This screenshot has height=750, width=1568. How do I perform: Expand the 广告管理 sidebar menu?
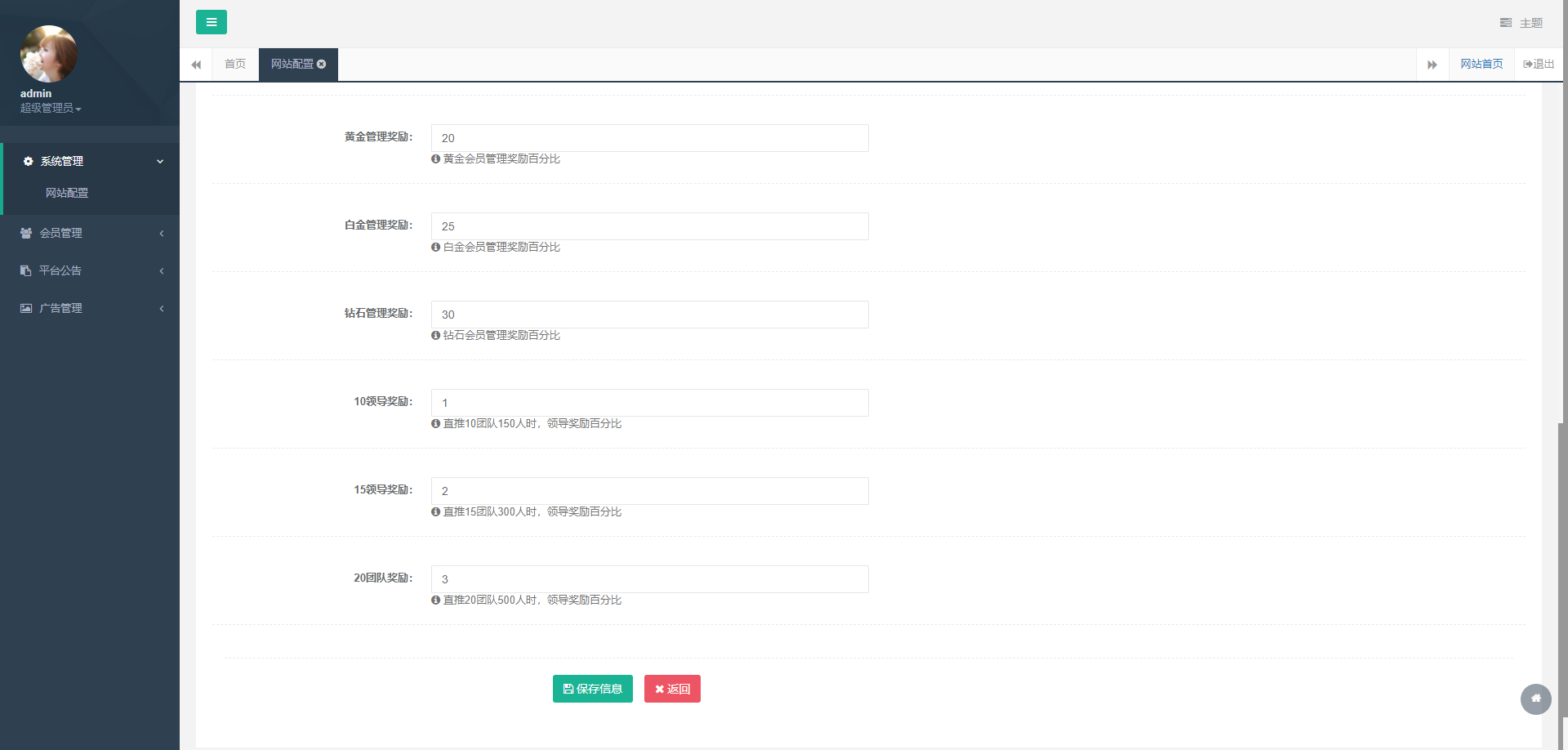tap(90, 308)
